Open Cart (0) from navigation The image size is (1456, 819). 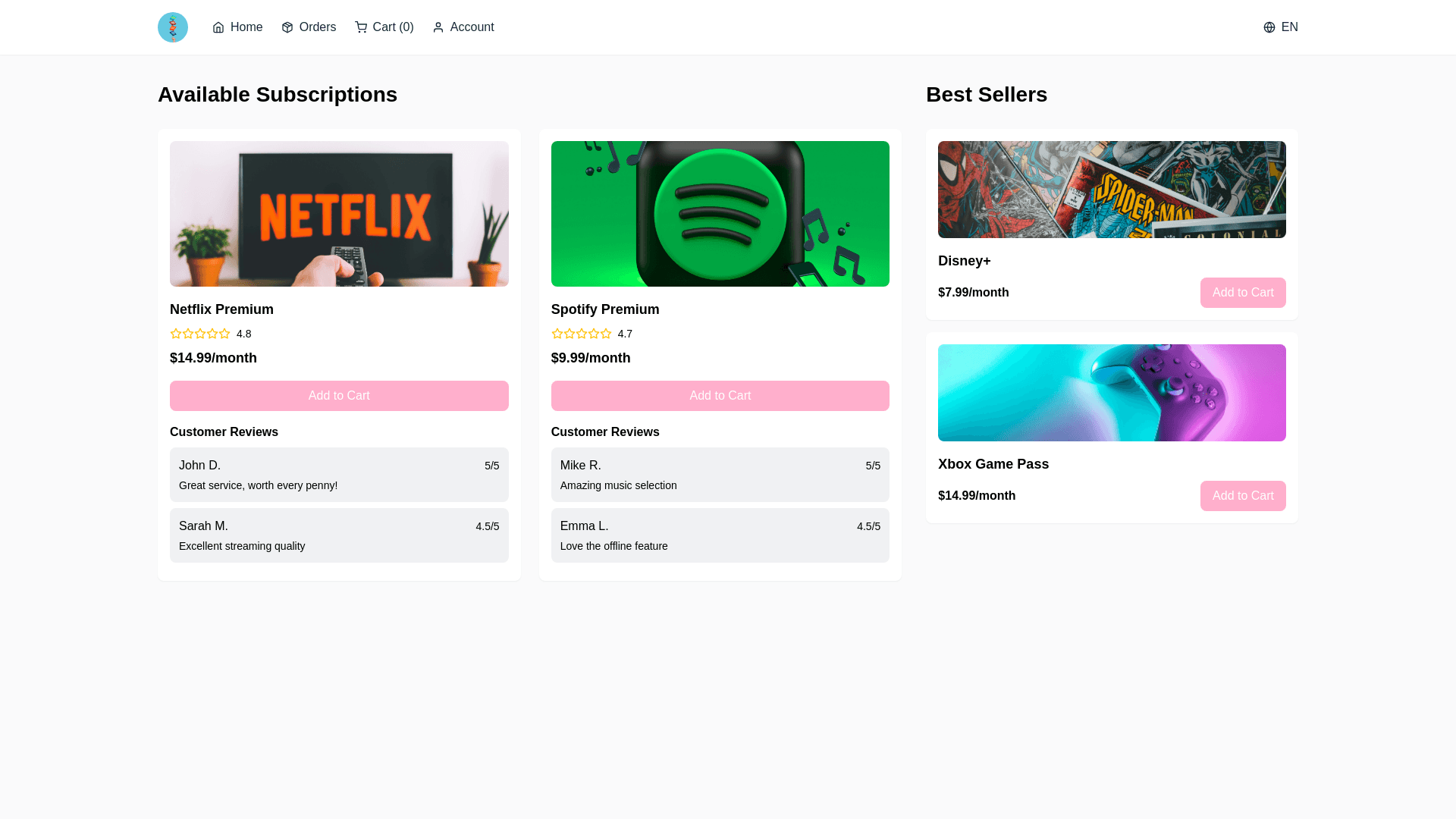click(392, 27)
